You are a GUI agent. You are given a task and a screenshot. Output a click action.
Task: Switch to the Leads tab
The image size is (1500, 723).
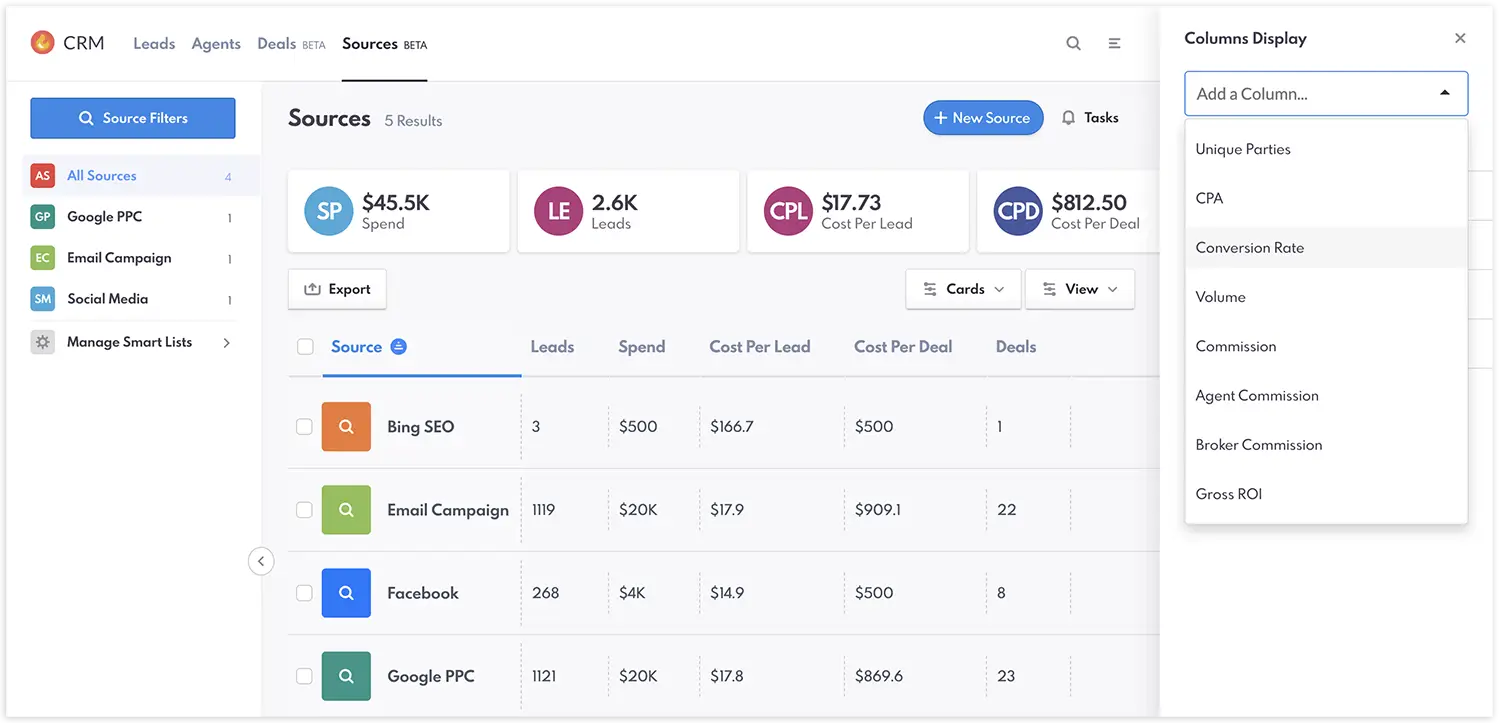154,44
